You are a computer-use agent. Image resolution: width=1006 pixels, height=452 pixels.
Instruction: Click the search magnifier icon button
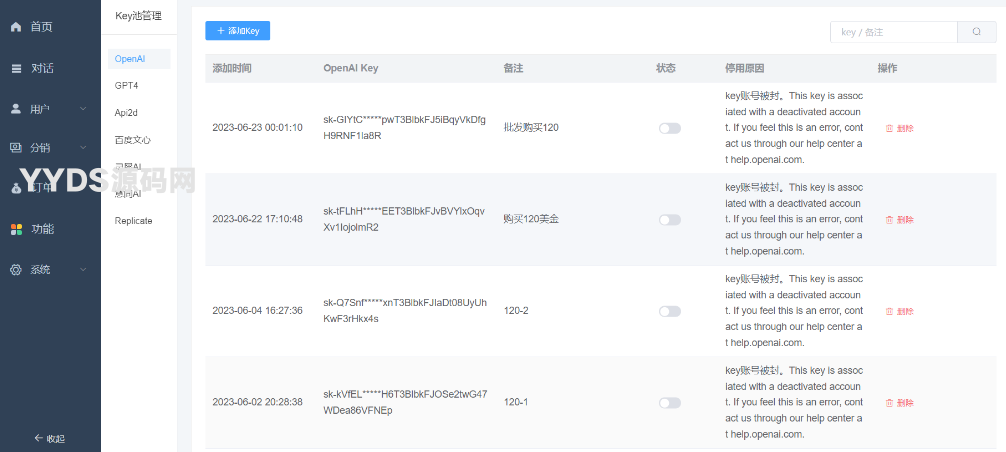(976, 32)
